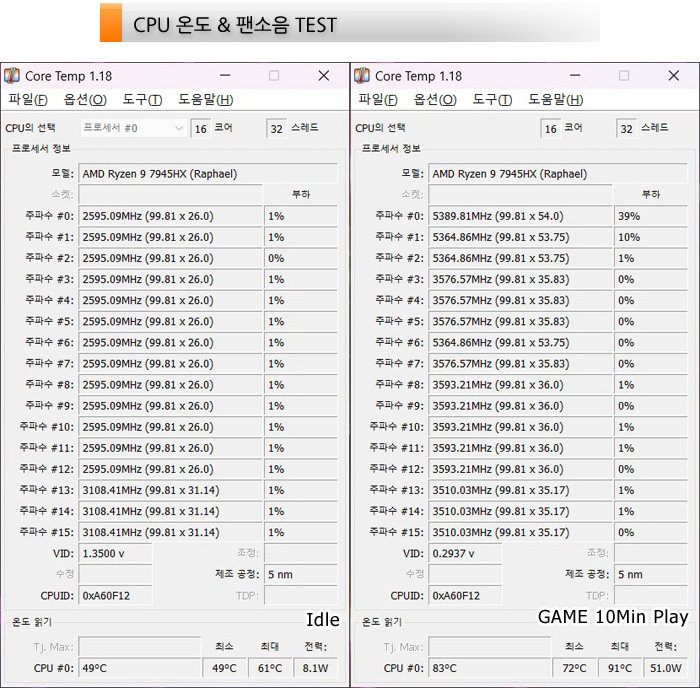Click 5389.81MHz frequency of core #0
700x691 pixels.
[520, 216]
